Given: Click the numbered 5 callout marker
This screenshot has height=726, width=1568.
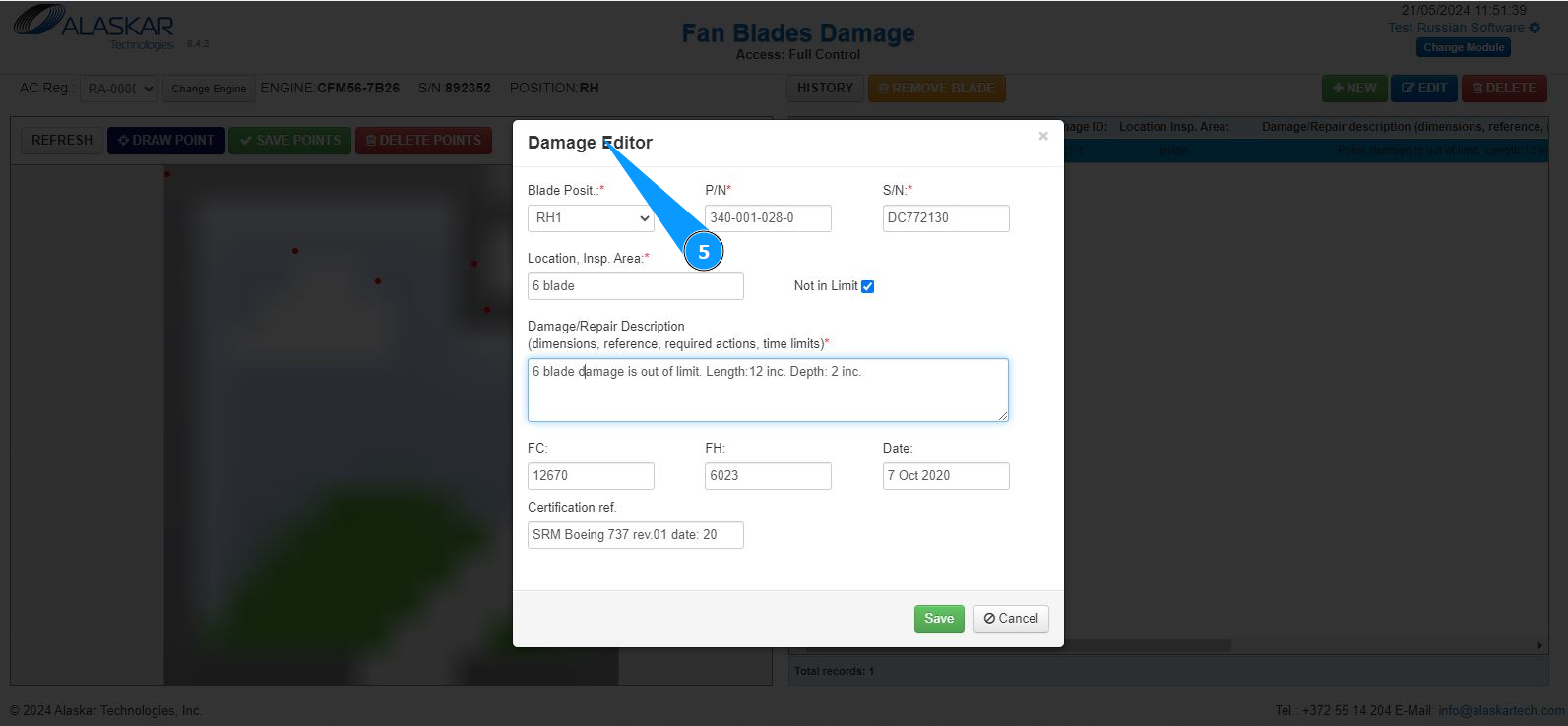Looking at the screenshot, I should (x=704, y=252).
